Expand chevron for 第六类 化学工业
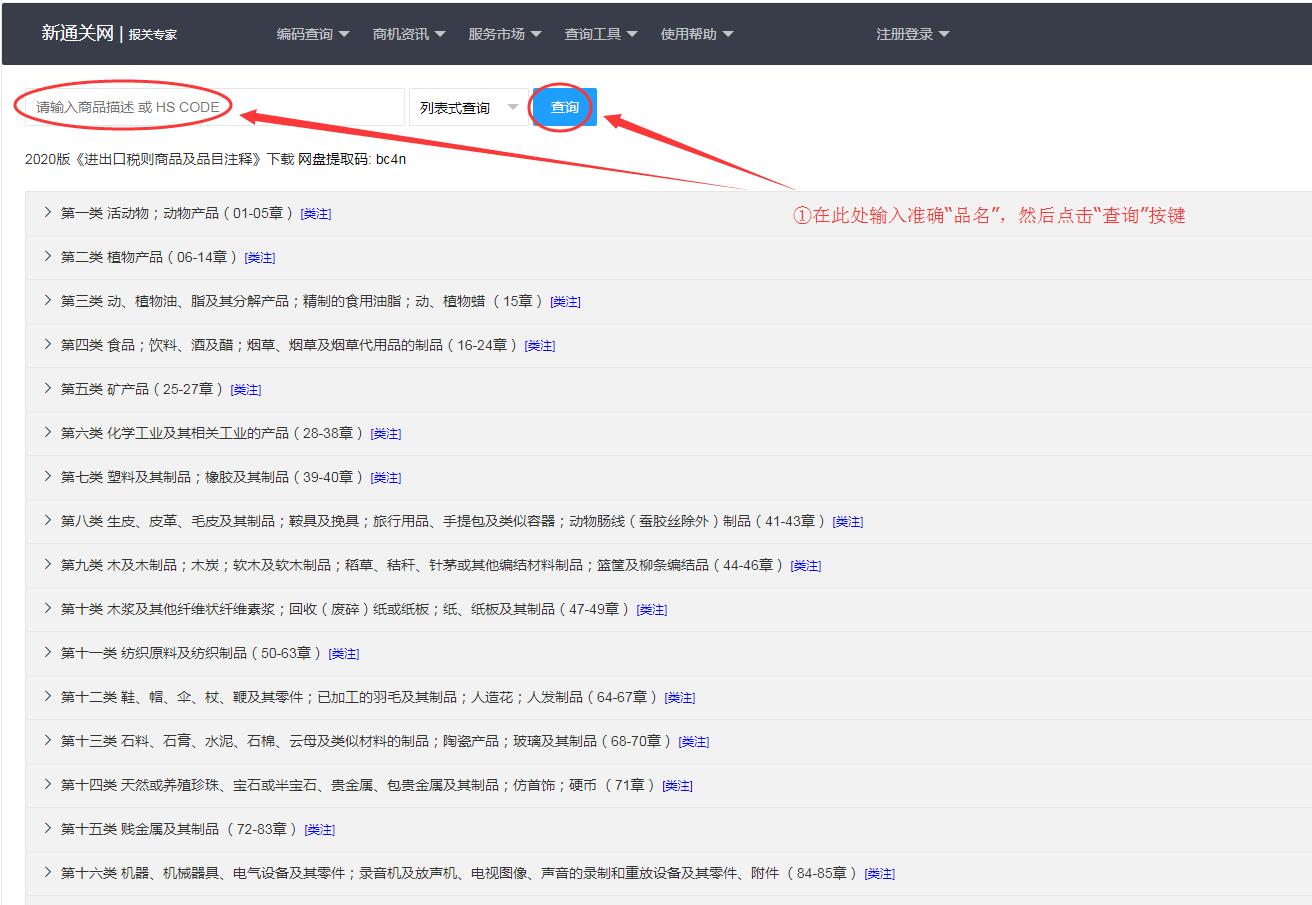Screen dimensions: 1312x905 tap(47, 432)
